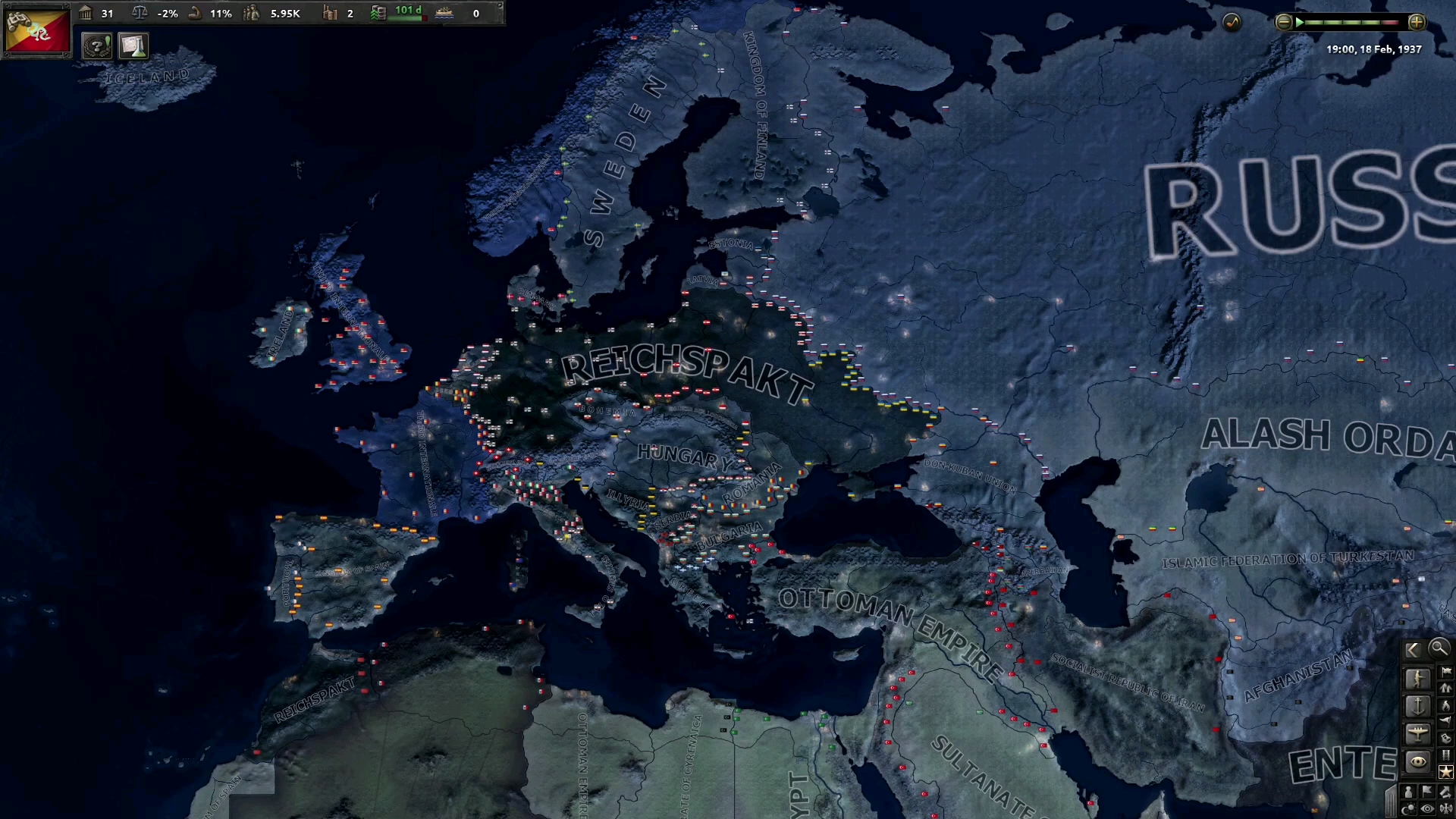Open the music player note icon
The height and width of the screenshot is (819, 1456).
click(1232, 22)
